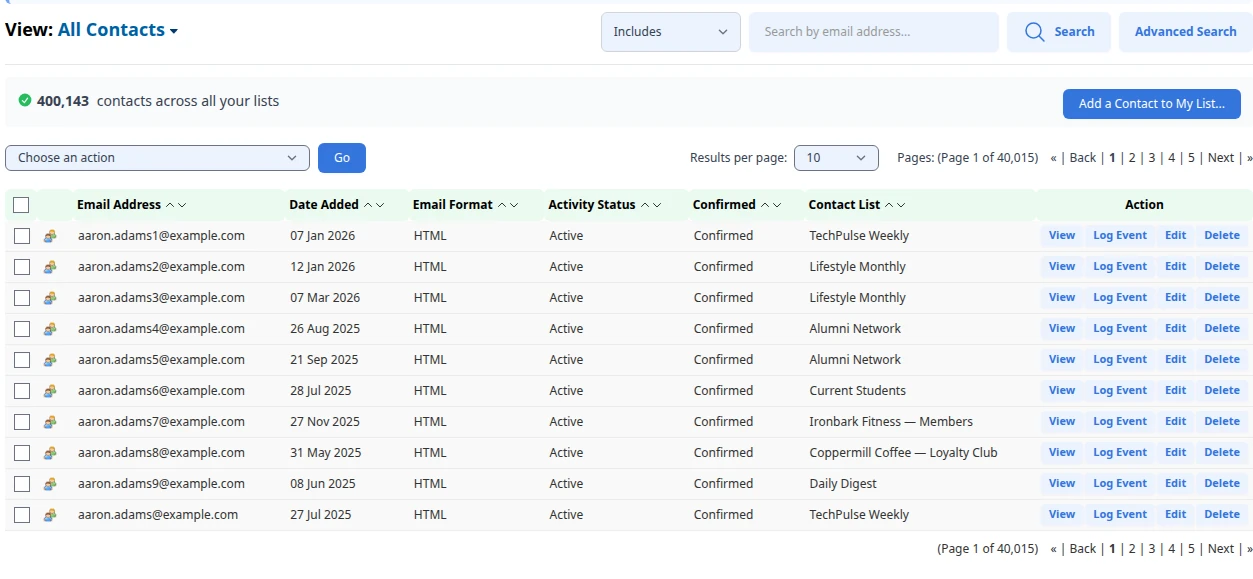Sort Email Address column ascending with up arrow
The height and width of the screenshot is (579, 1253).
tap(170, 205)
